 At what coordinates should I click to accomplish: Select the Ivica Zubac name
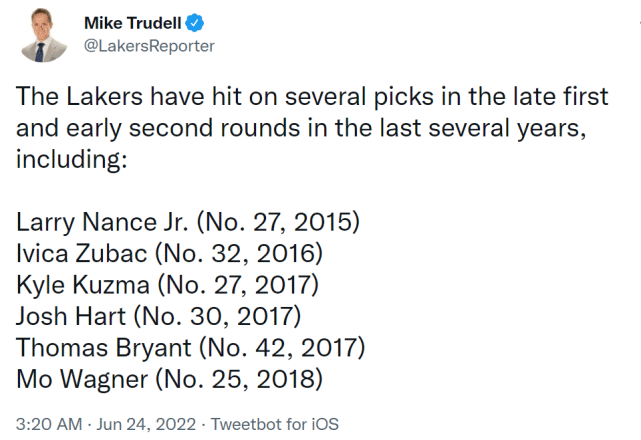82,254
